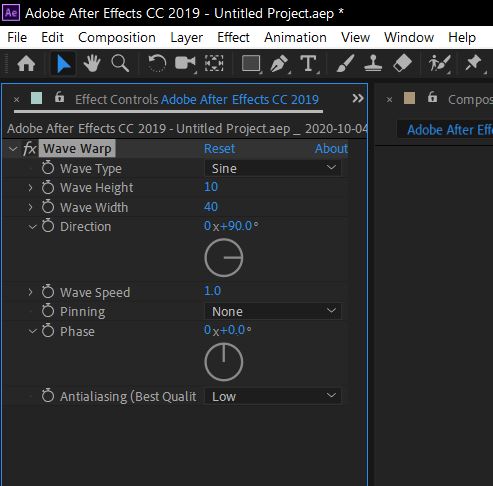Toggle stopwatch for Wave Type
493x486 pixels.
[48, 168]
